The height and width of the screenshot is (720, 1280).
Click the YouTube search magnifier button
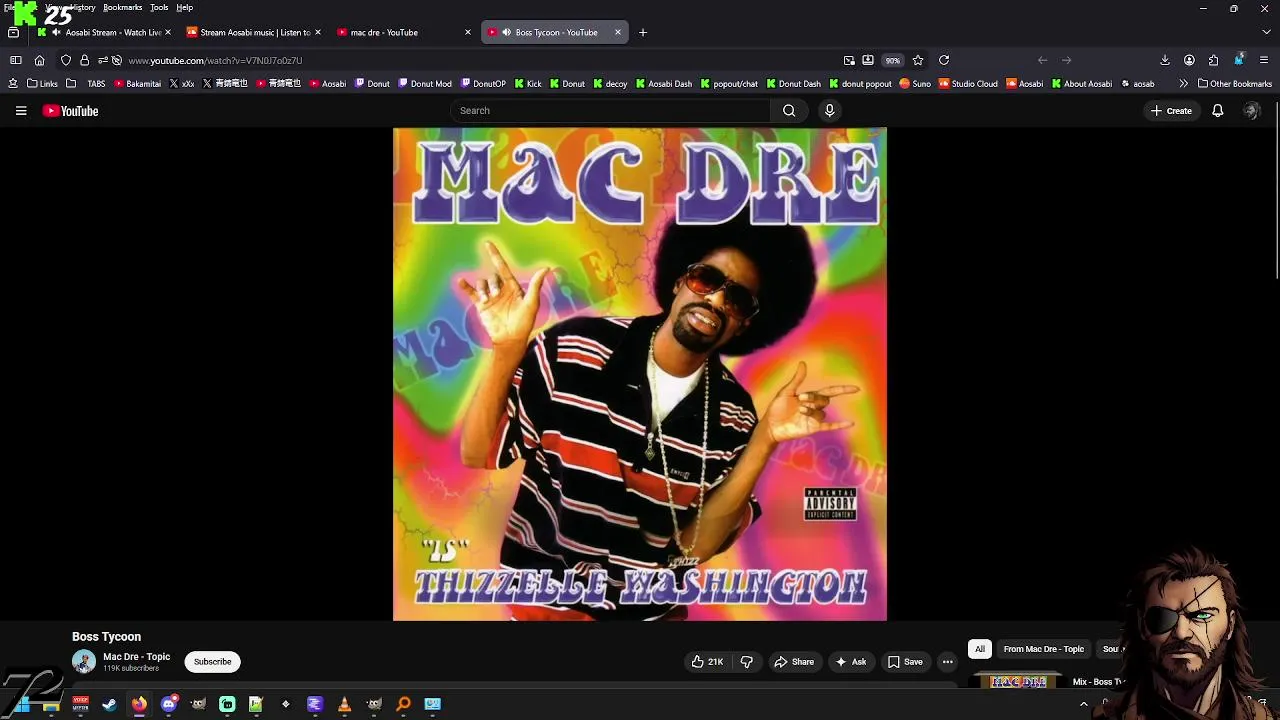(789, 111)
